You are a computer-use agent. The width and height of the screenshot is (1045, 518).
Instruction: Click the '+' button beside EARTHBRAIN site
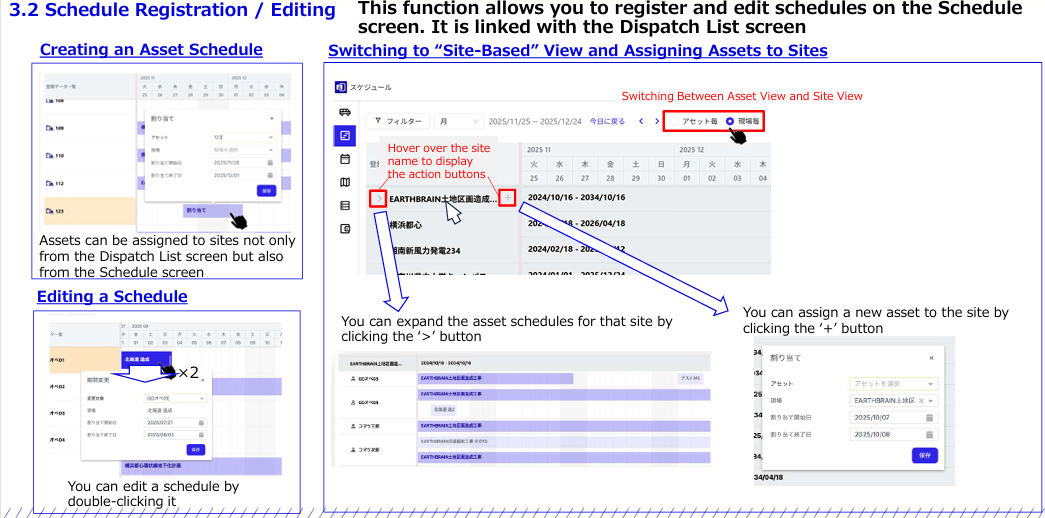(508, 198)
